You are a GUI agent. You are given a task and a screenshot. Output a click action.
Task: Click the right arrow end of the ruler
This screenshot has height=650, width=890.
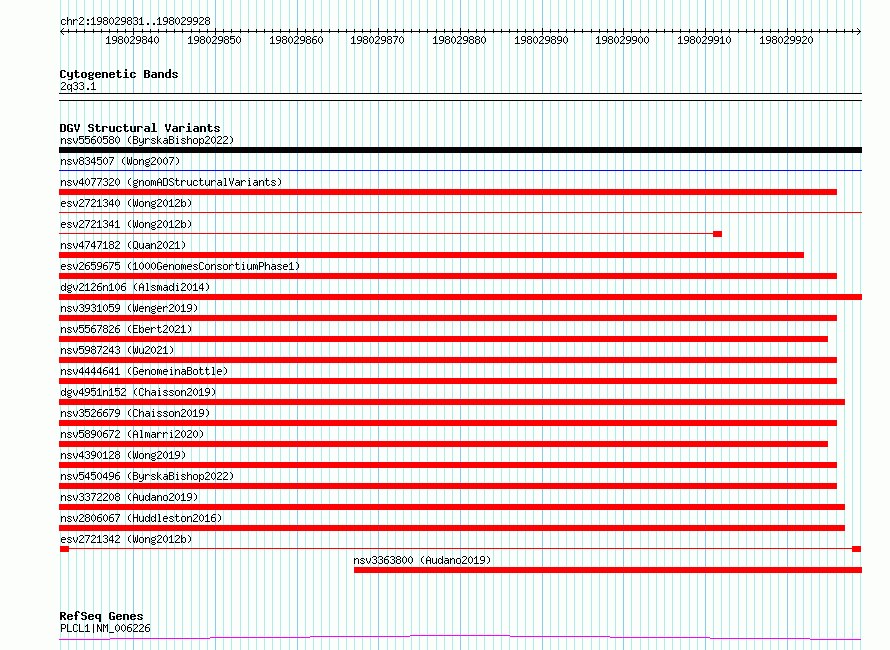click(859, 32)
